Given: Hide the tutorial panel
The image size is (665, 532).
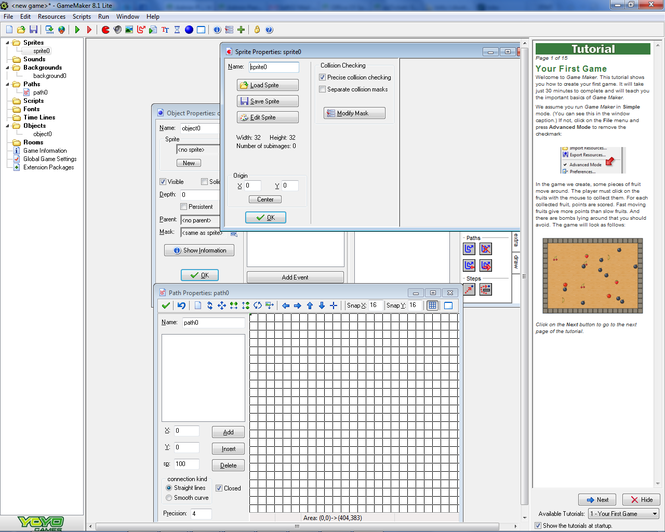Looking at the screenshot, I should tap(641, 500).
